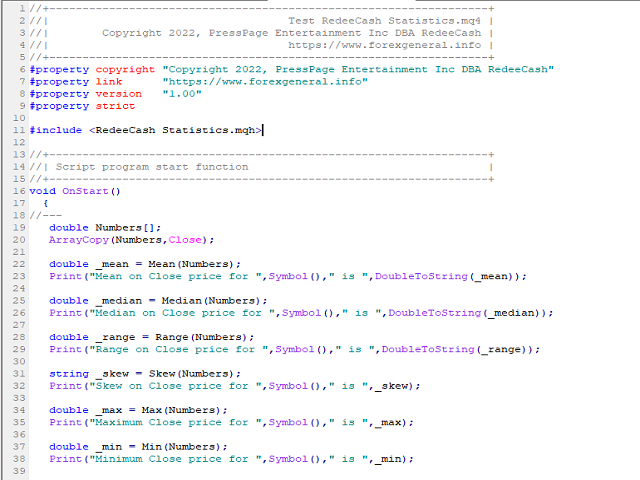Click 'double Numbers[];' declaration

tap(105, 228)
